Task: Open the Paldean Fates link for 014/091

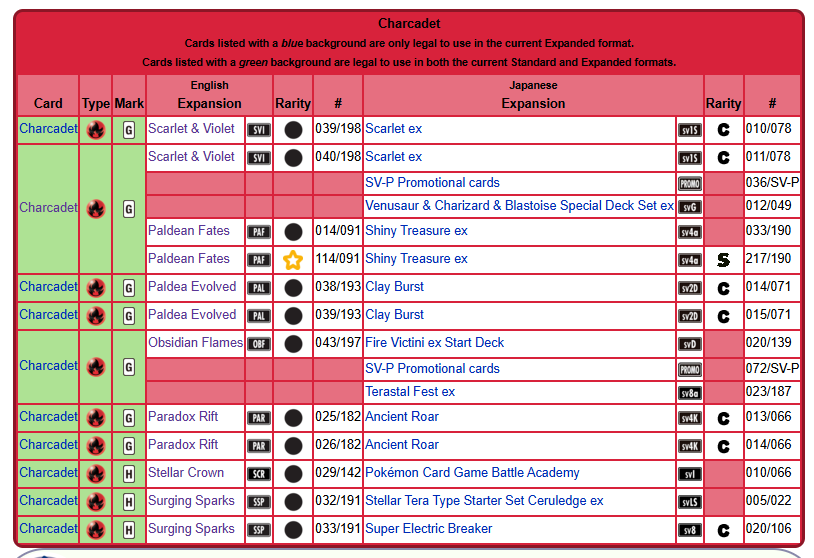Action: click(188, 230)
